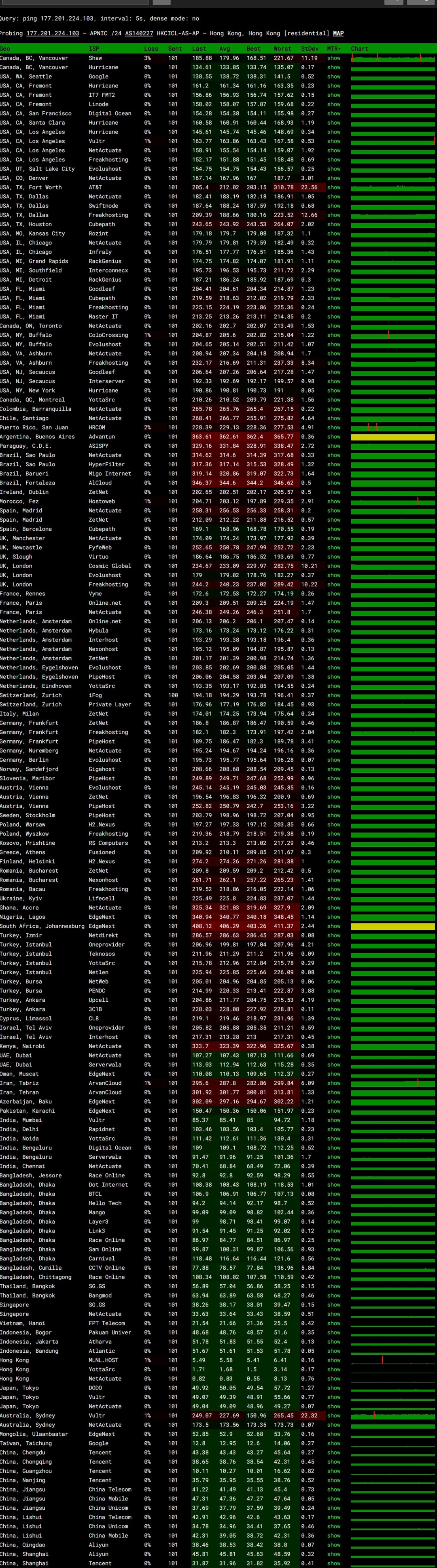This screenshot has width=437, height=1568.
Task: Show MTR for Paraguay ASISPY row
Action: click(333, 446)
